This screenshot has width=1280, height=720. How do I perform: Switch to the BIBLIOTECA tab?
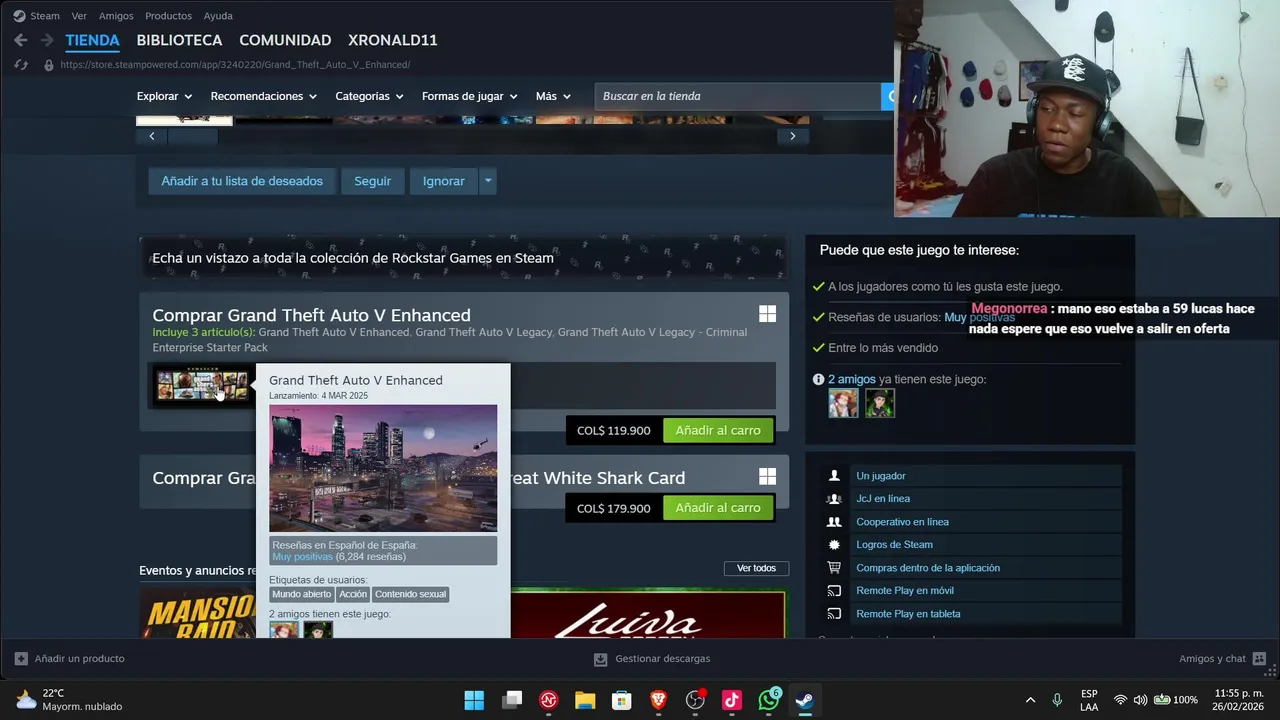click(179, 40)
